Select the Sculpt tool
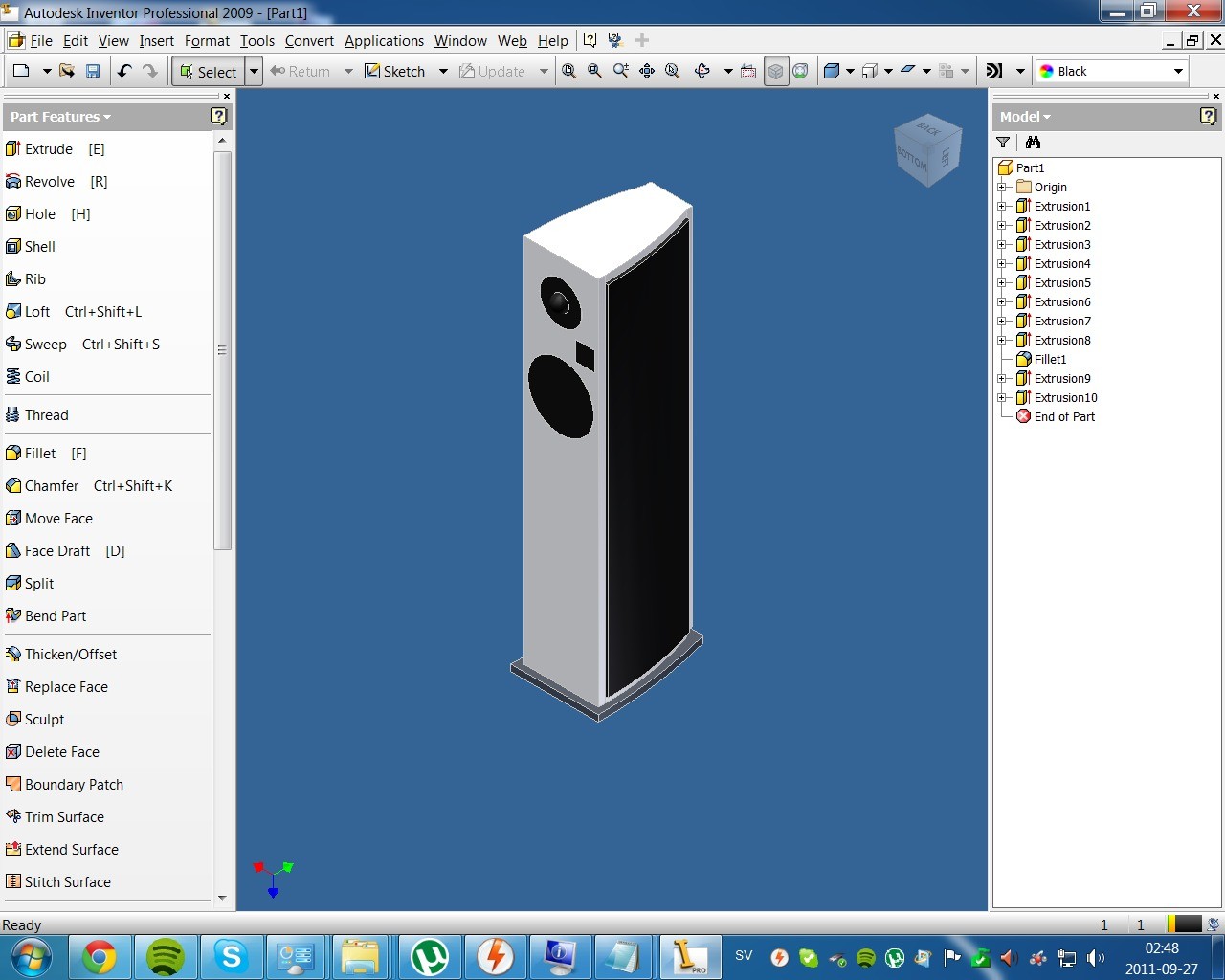 [35, 720]
